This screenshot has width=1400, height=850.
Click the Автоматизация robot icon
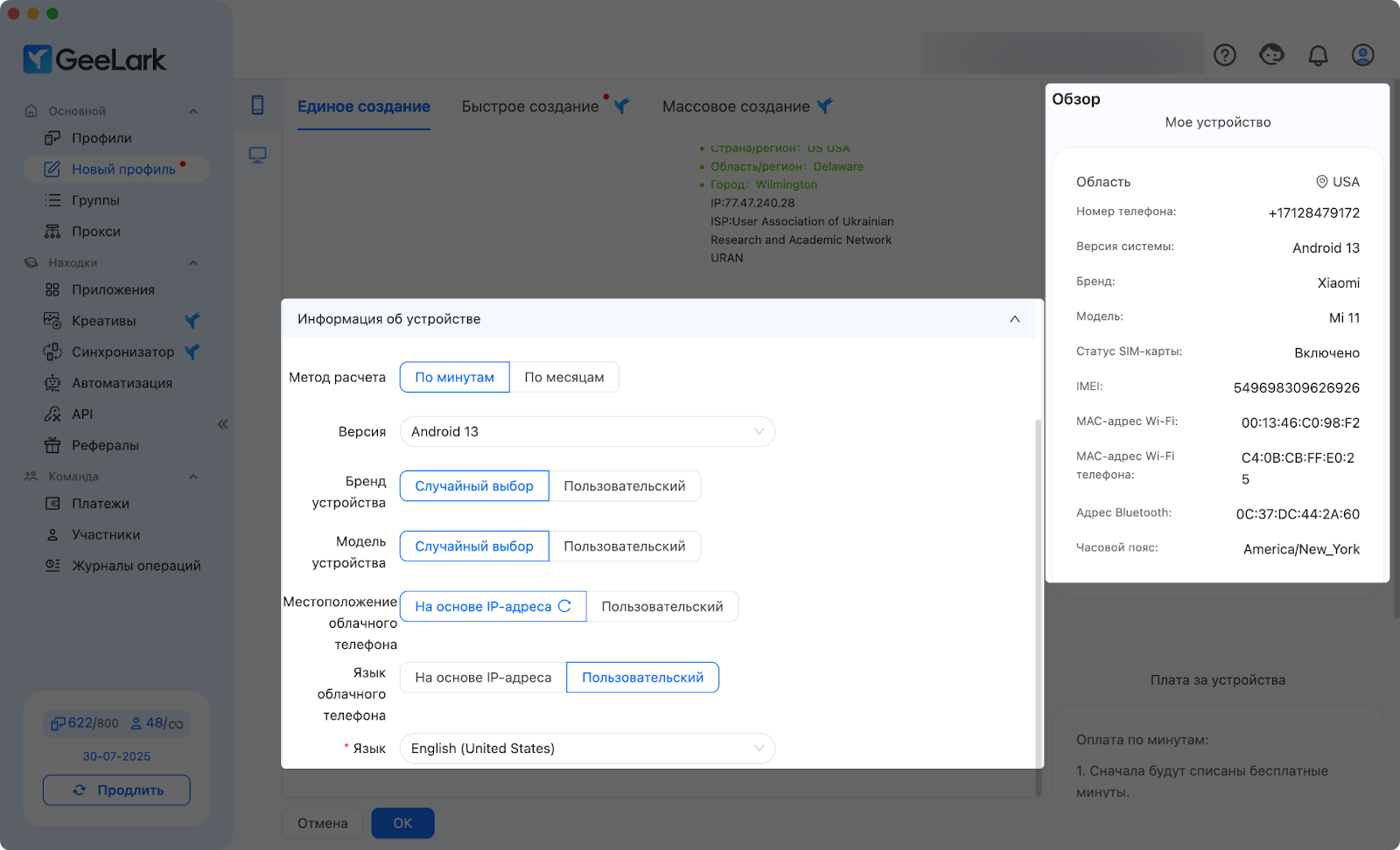click(x=52, y=383)
